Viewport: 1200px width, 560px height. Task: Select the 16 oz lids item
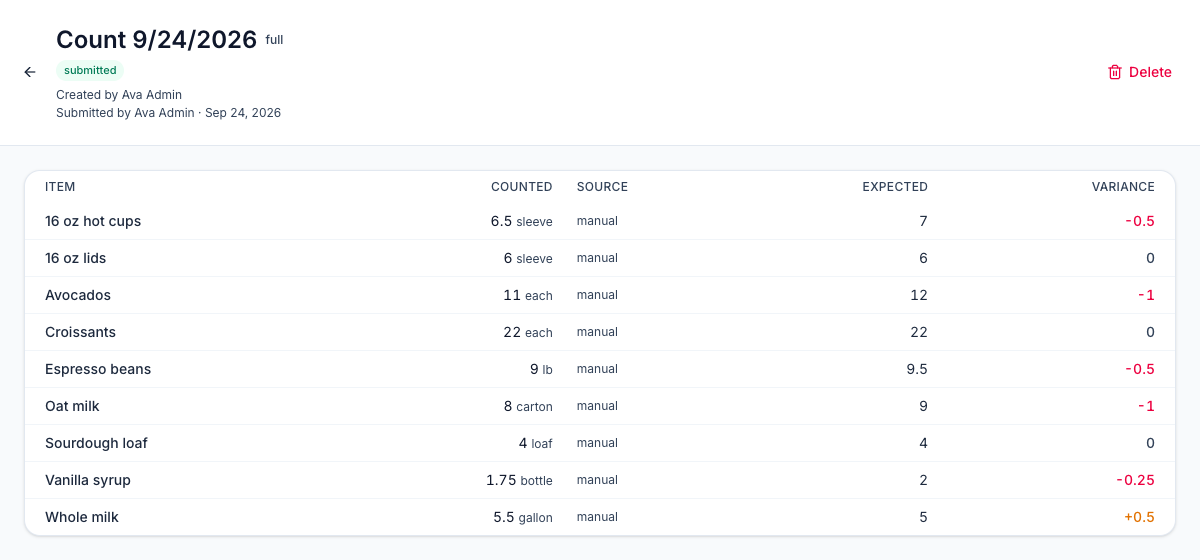point(76,258)
